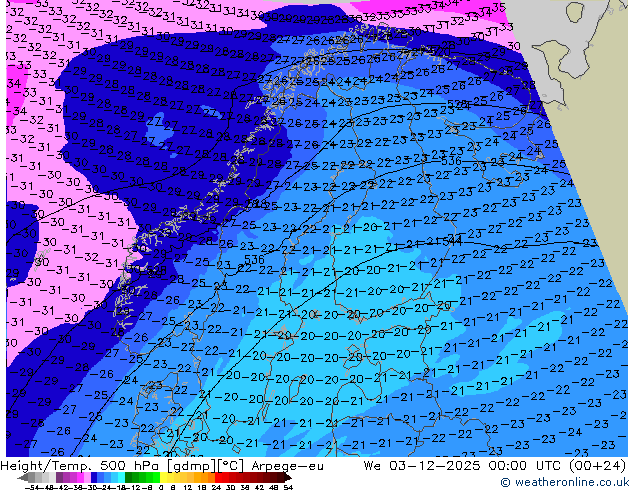The image size is (634, 490).
Task: Open the weatheronline.co.uk copyright link
Action: coord(564,482)
